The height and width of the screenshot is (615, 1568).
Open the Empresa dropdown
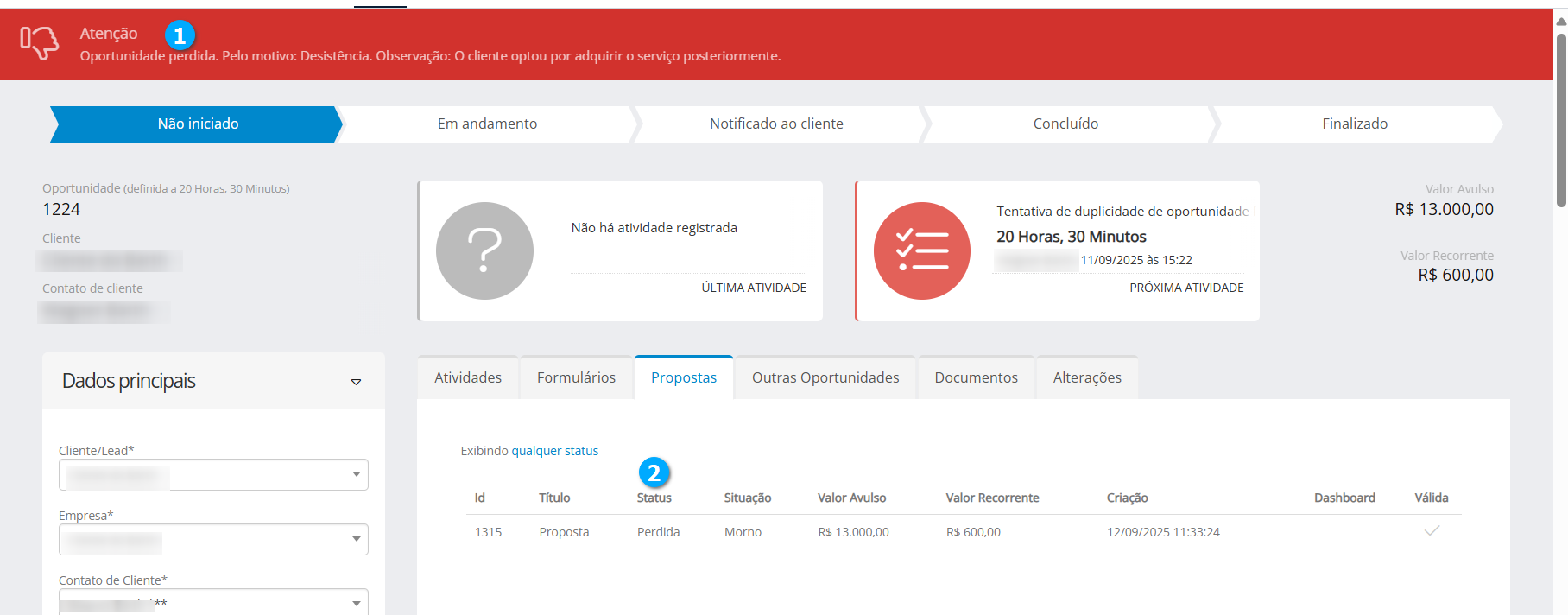pos(356,539)
